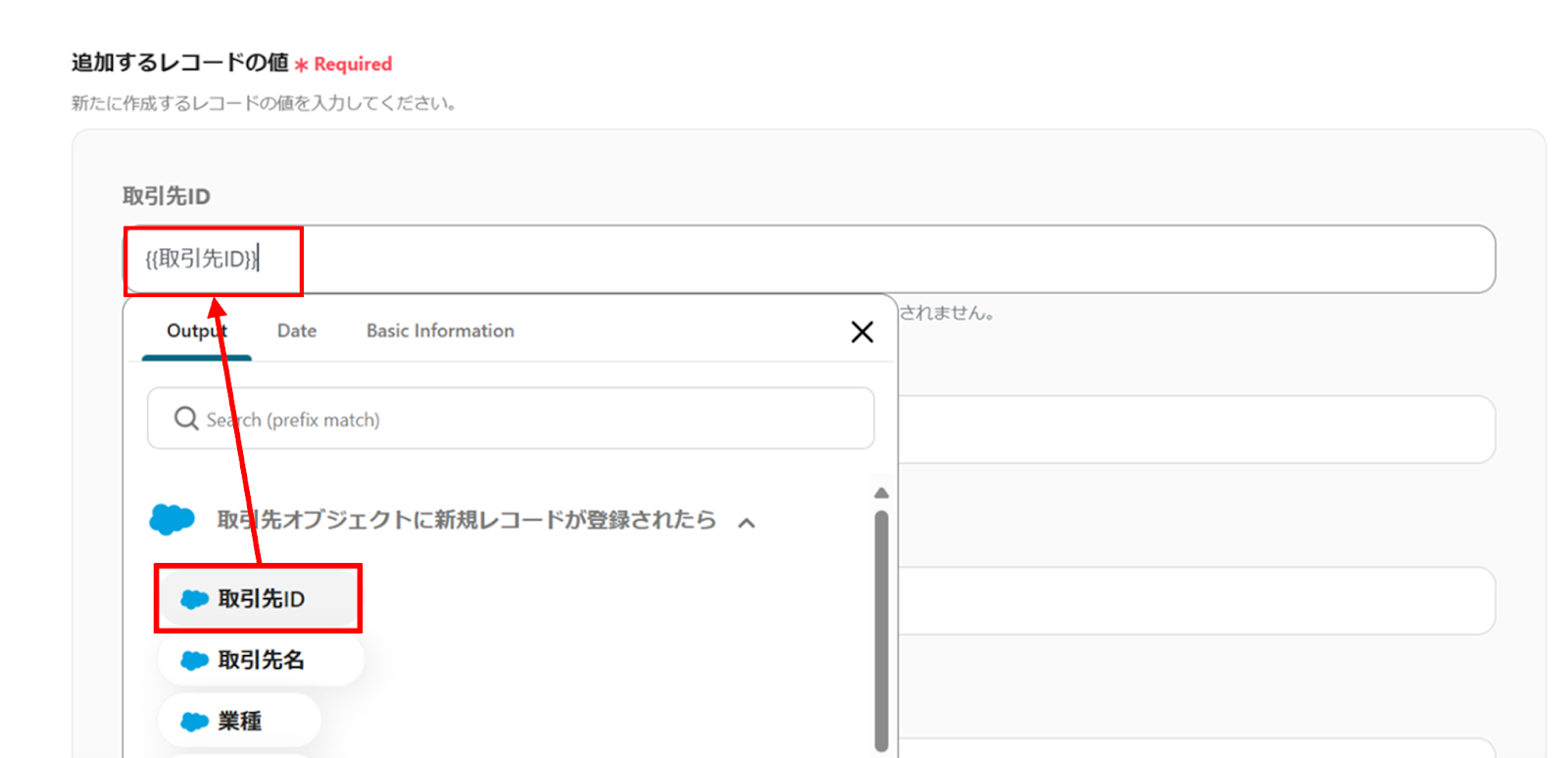Click the search magnifier icon
Screen dimensions: 1568x758
click(186, 419)
